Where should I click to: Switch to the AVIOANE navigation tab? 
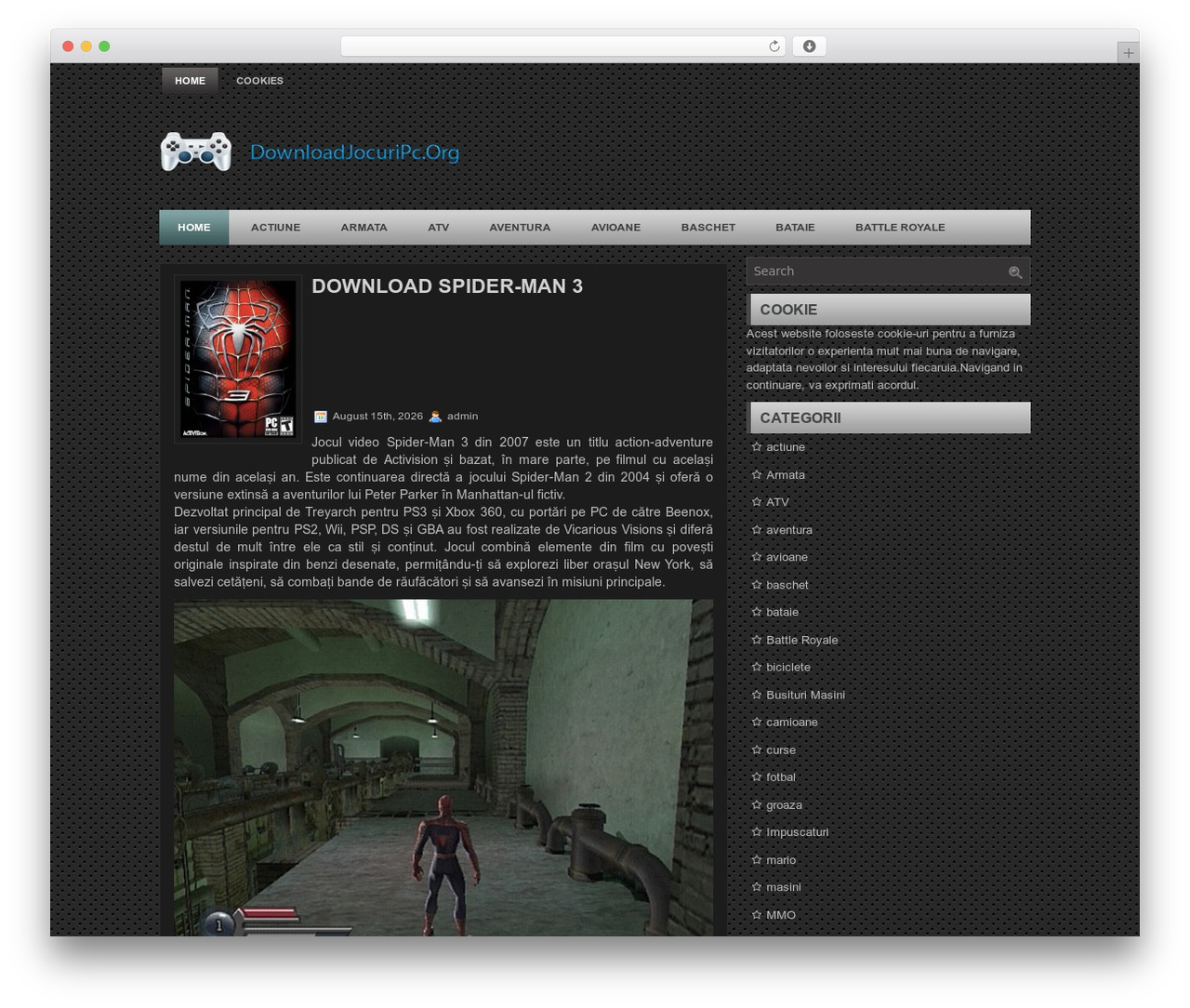coord(615,228)
